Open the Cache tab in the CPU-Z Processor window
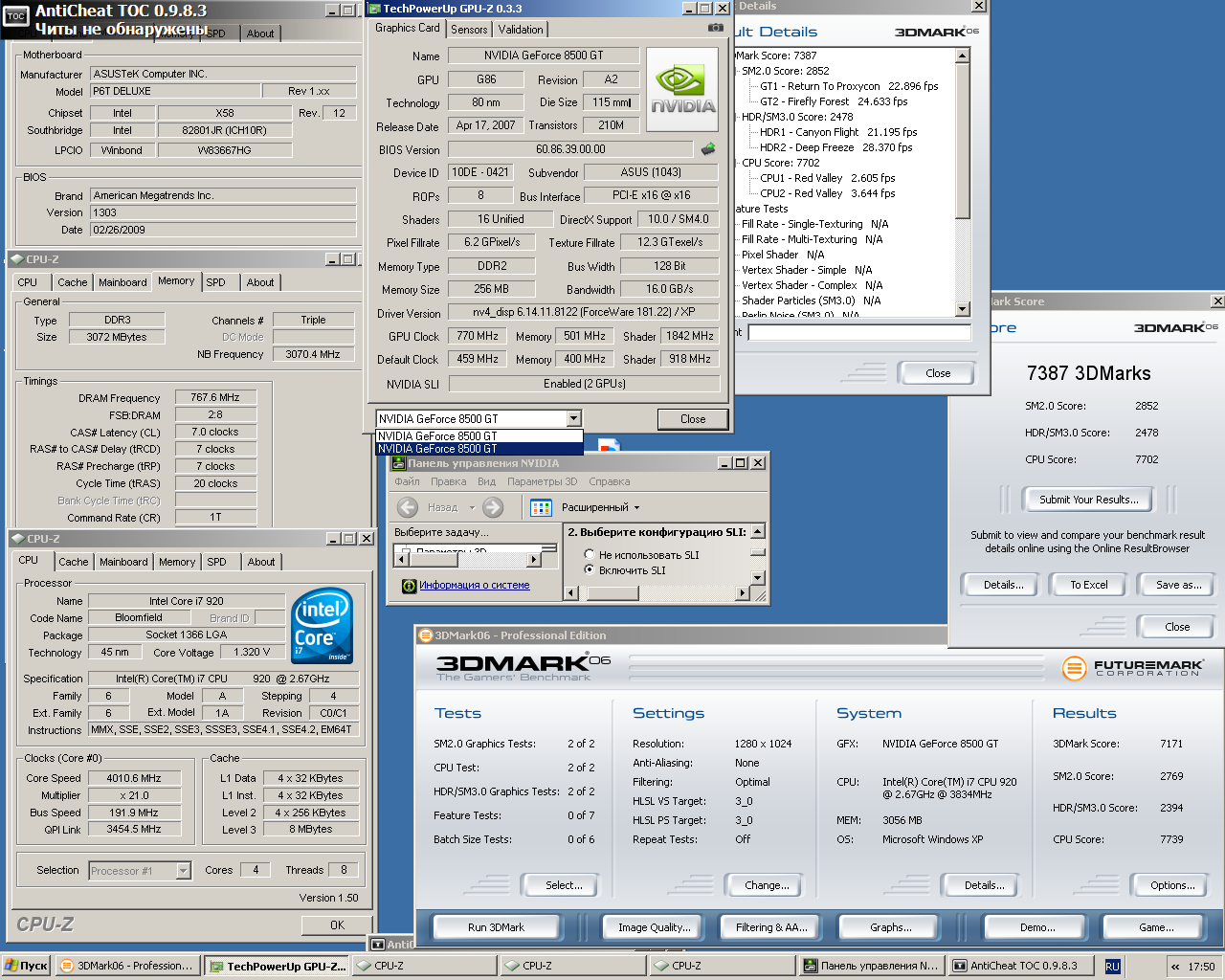 pos(74,562)
